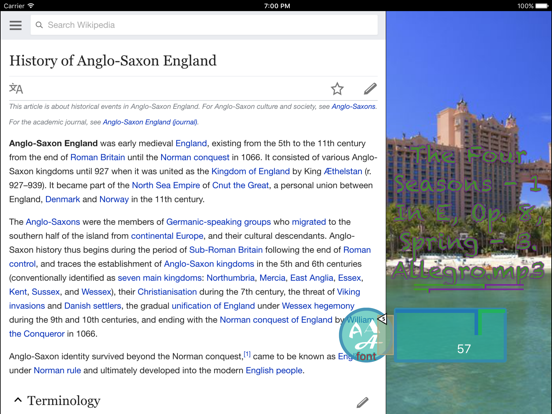This screenshot has width=552, height=414.
Task: Open Norman conquest of England link
Action: 276,320
